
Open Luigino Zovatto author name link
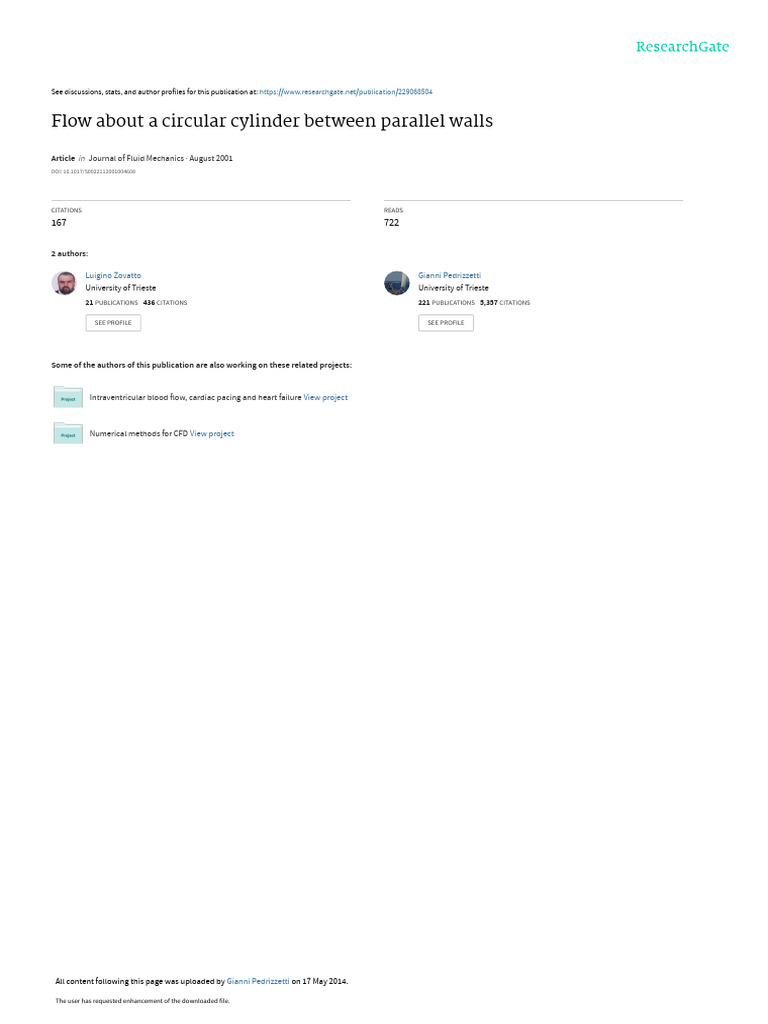pyautogui.click(x=113, y=276)
